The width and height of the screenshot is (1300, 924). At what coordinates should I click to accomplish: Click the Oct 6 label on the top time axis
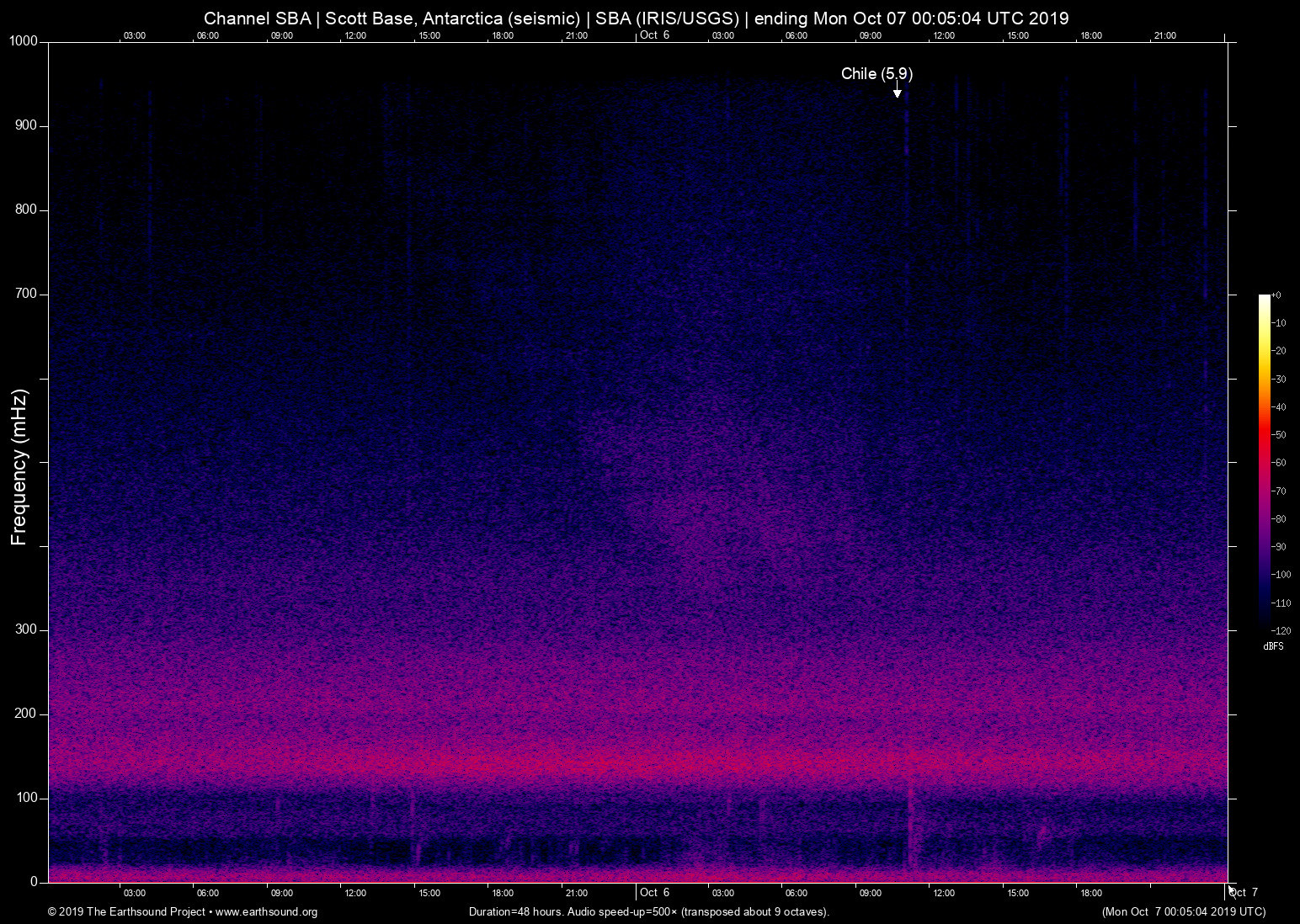click(x=654, y=35)
